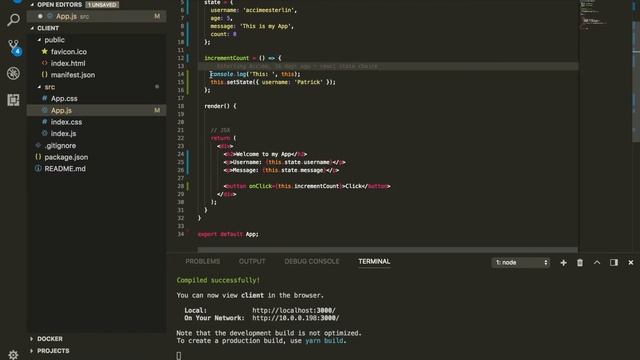Click M status next to src App.js
Viewport: 640px width, 360px height.
[157, 110]
